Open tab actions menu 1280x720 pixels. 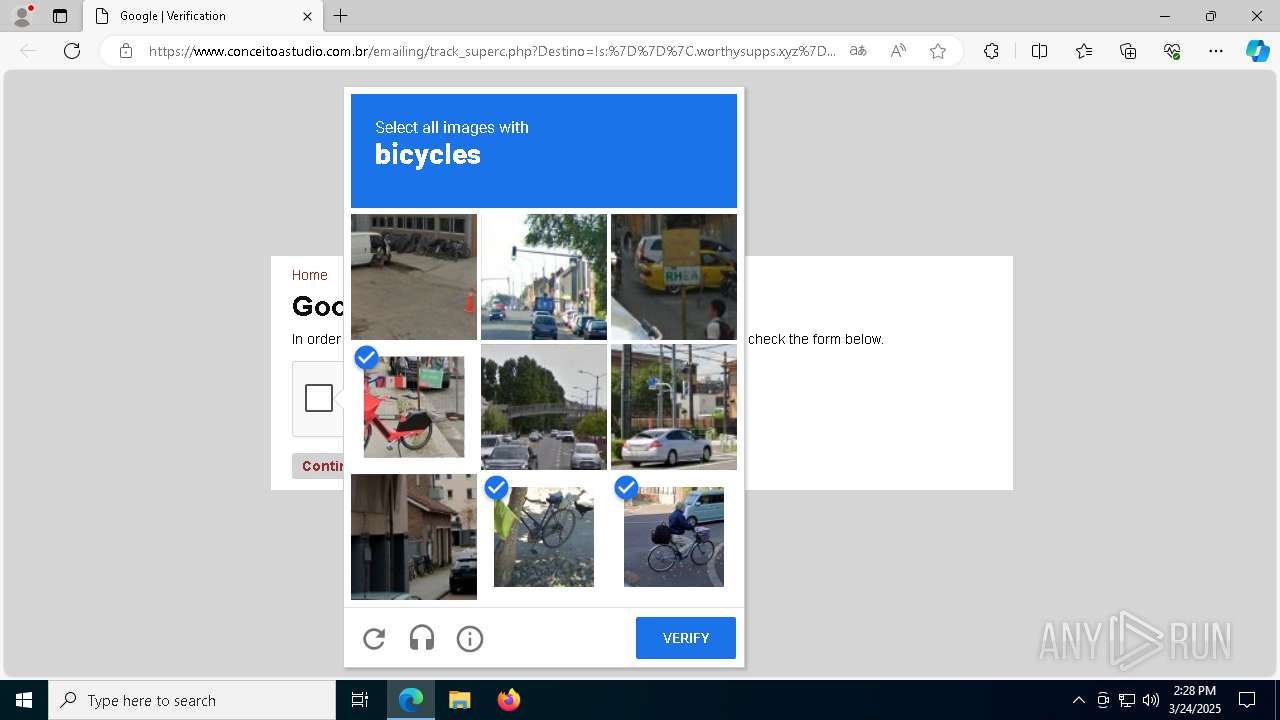[x=60, y=16]
